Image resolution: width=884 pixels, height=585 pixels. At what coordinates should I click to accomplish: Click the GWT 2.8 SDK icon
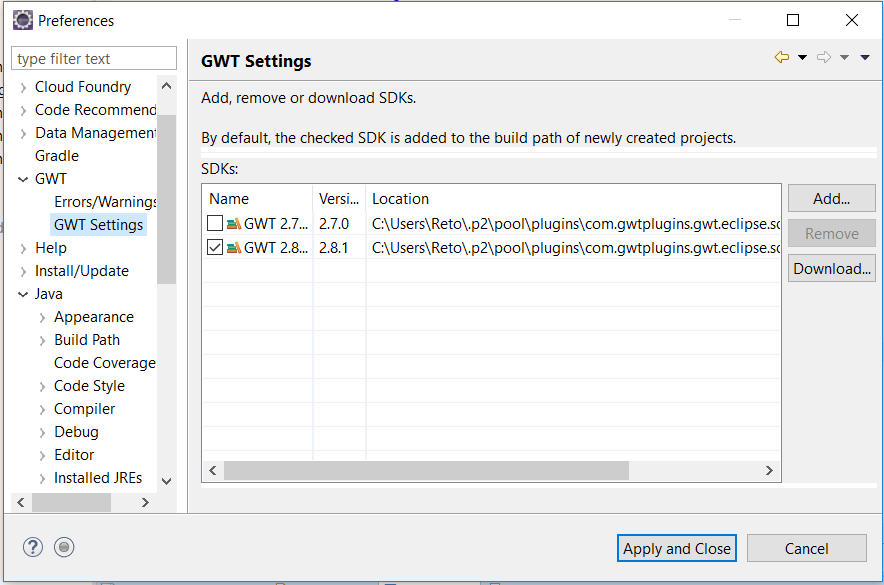tap(234, 248)
